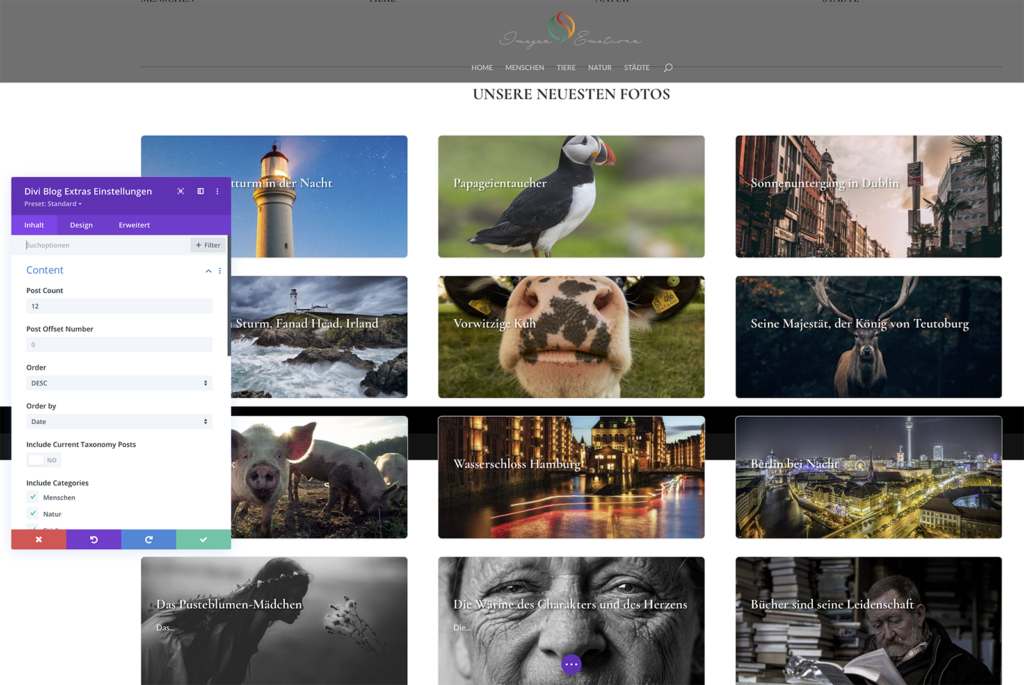
Task: Open the Papageientaucher photo card
Action: tap(571, 197)
